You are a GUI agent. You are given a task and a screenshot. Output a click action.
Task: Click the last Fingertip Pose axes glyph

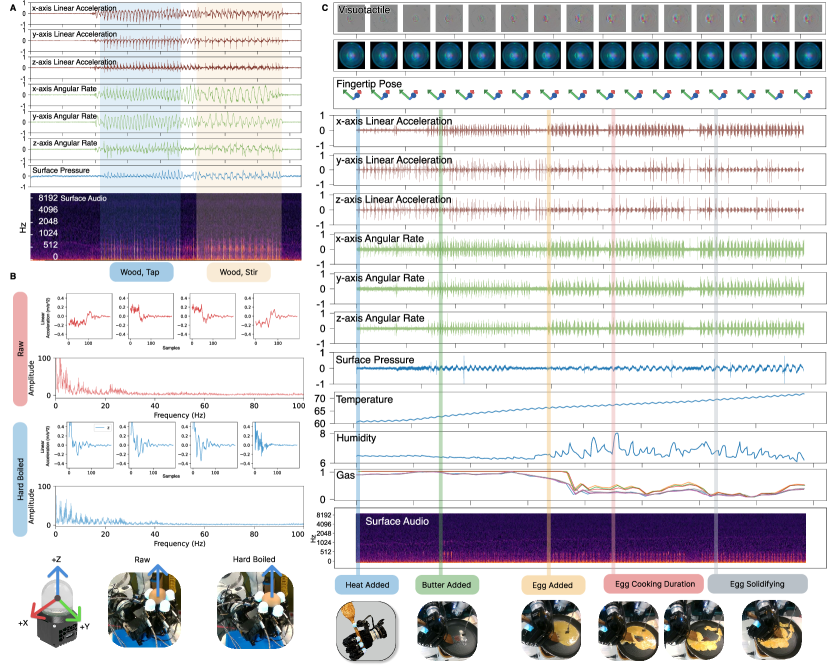coord(804,95)
